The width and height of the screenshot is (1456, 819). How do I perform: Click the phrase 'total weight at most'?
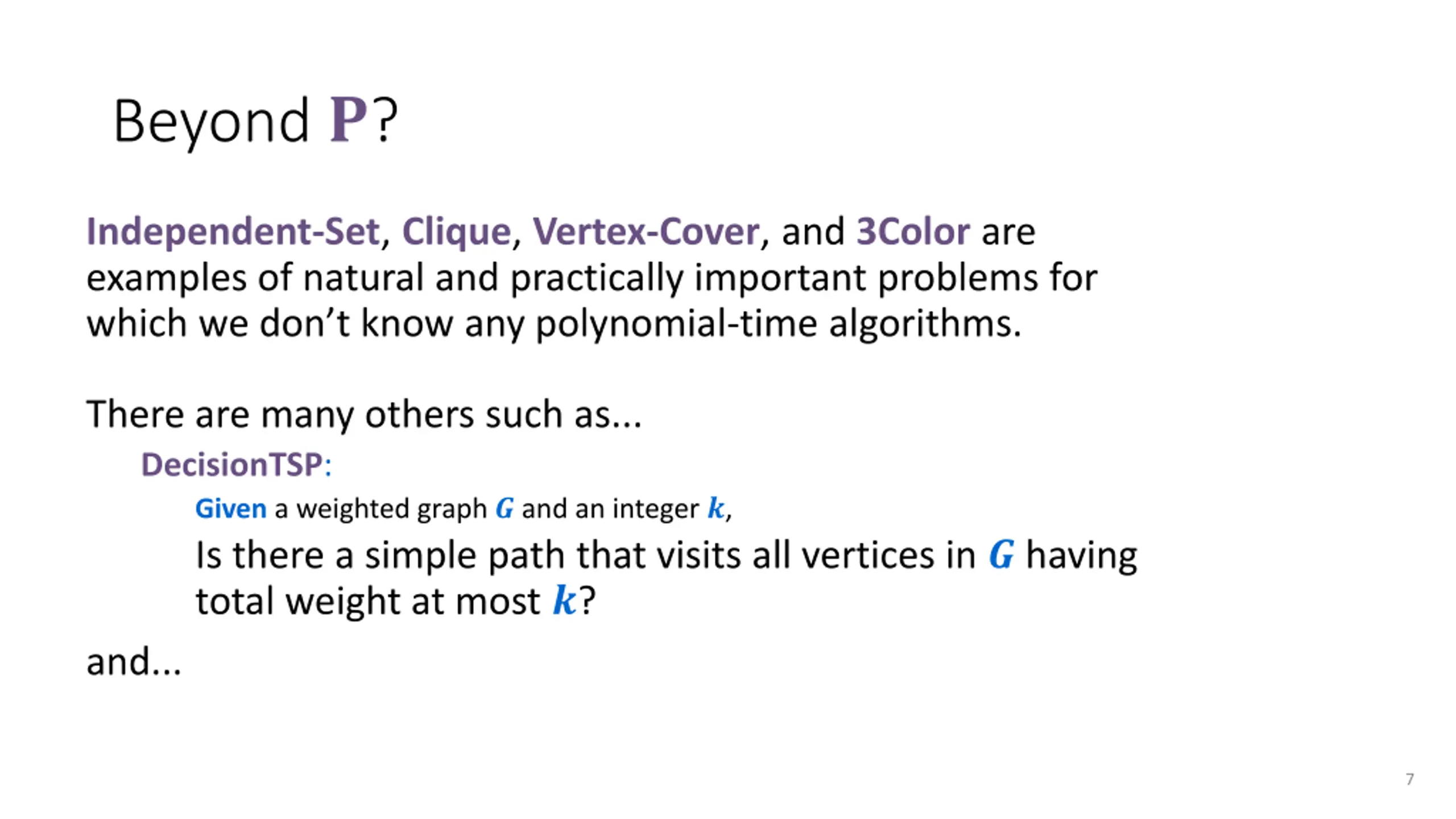(367, 601)
